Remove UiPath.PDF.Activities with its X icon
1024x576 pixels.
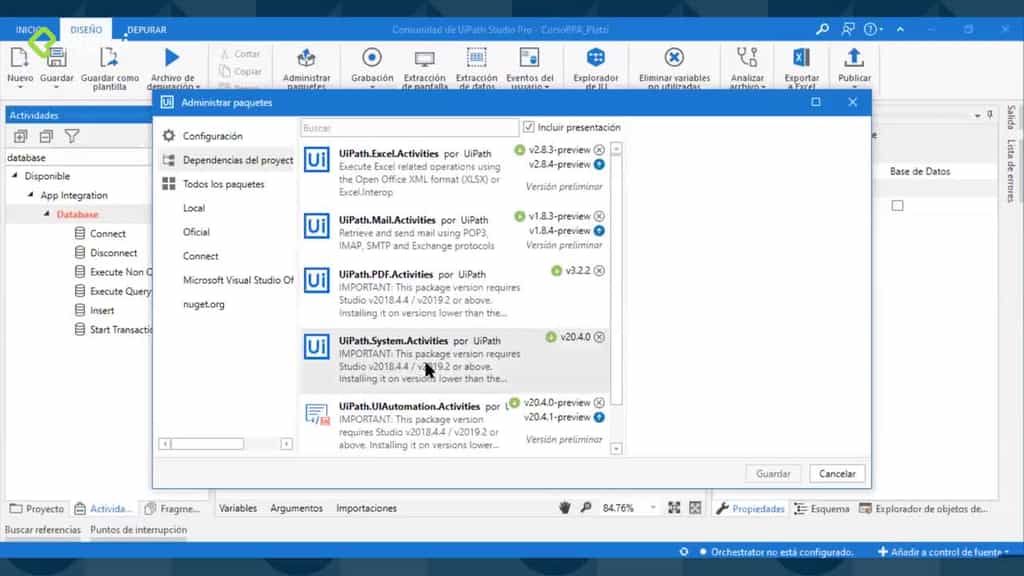[x=599, y=270]
